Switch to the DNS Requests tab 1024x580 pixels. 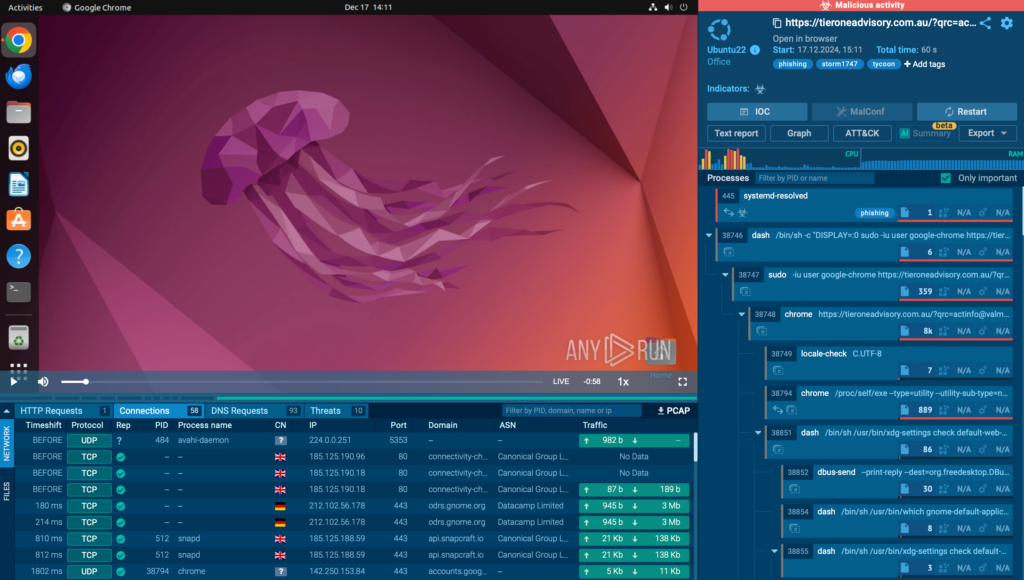coord(239,411)
